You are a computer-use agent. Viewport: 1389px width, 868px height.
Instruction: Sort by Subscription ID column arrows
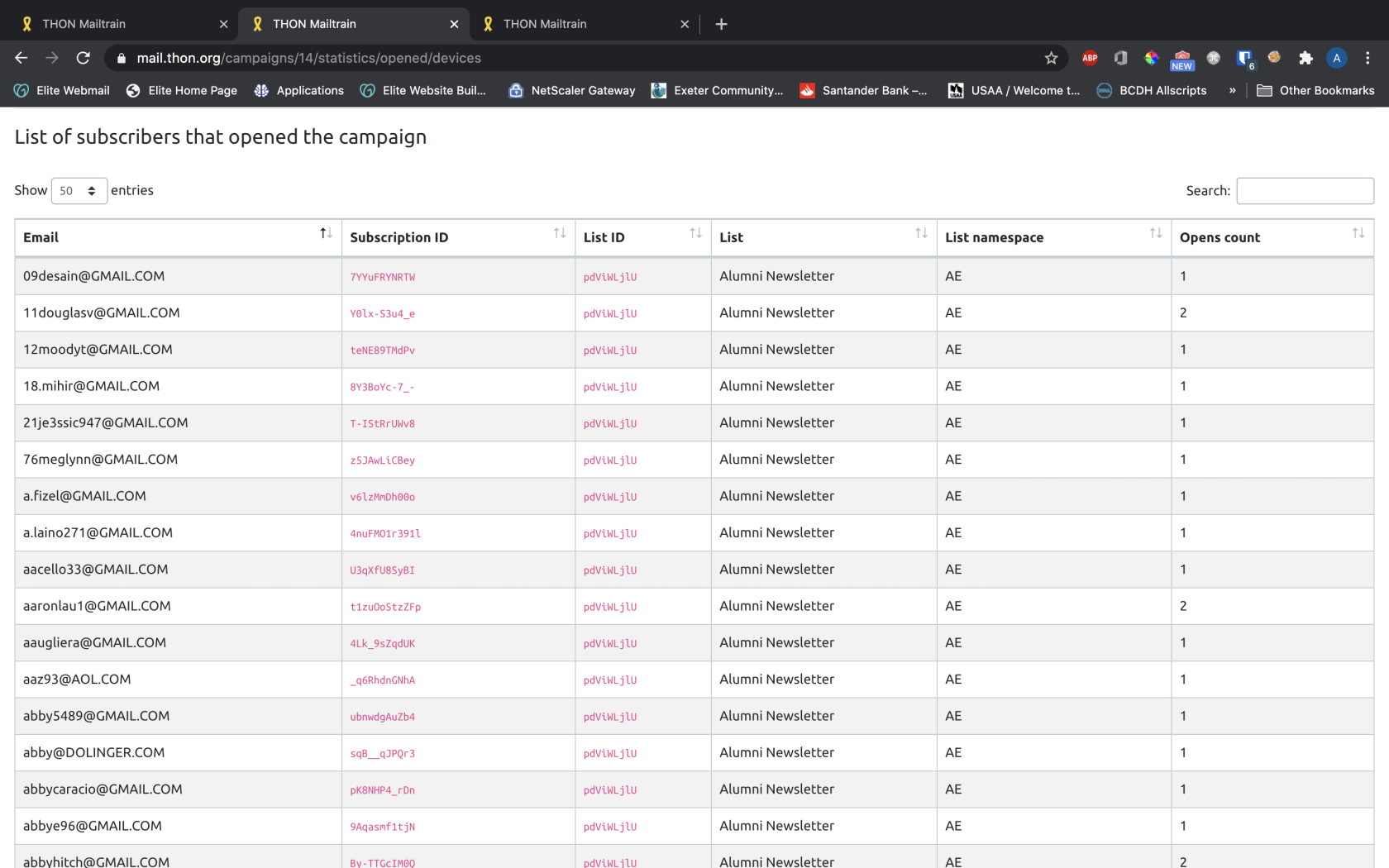click(560, 234)
